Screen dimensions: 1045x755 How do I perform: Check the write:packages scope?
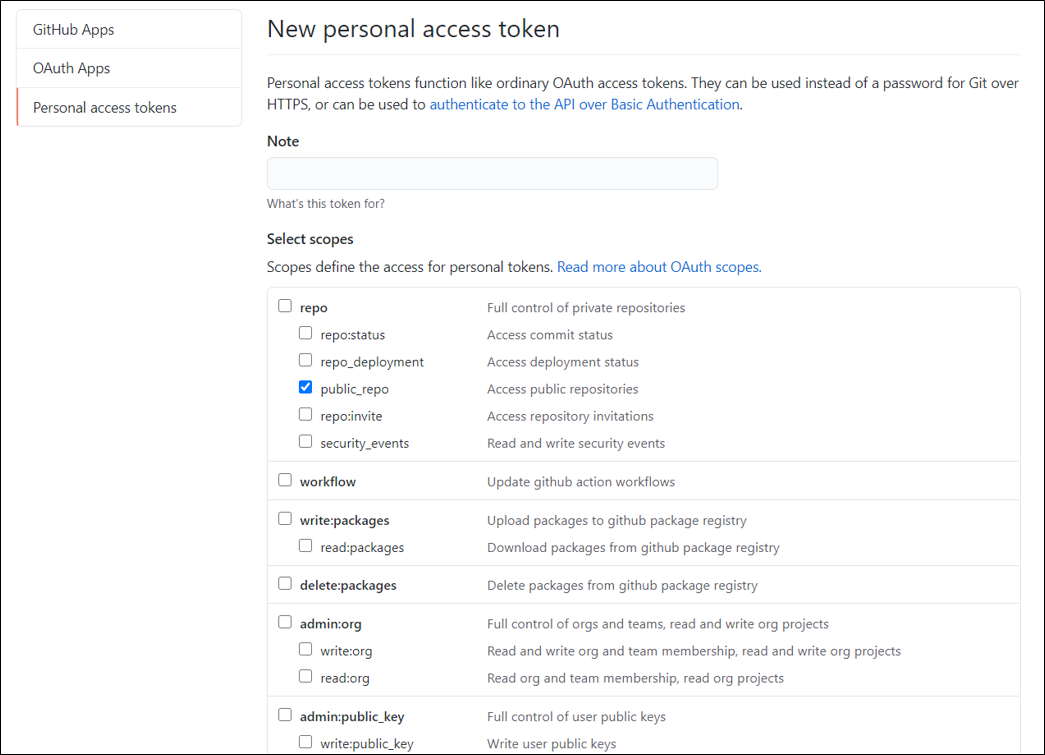point(285,520)
